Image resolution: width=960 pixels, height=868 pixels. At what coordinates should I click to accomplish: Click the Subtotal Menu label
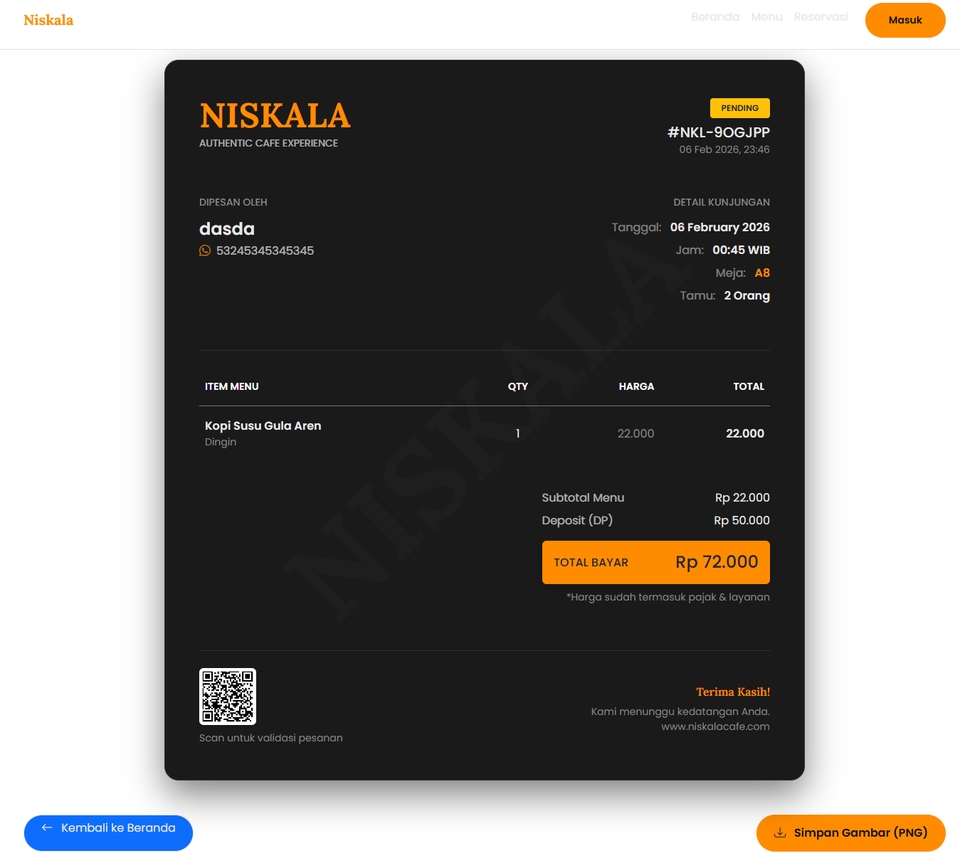tap(583, 498)
